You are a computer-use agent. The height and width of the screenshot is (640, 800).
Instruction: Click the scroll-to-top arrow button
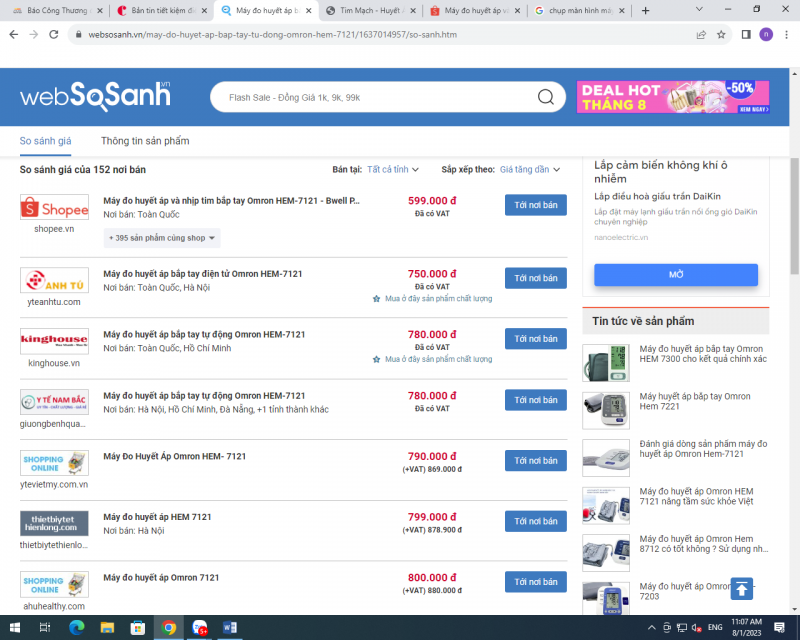pyautogui.click(x=742, y=589)
